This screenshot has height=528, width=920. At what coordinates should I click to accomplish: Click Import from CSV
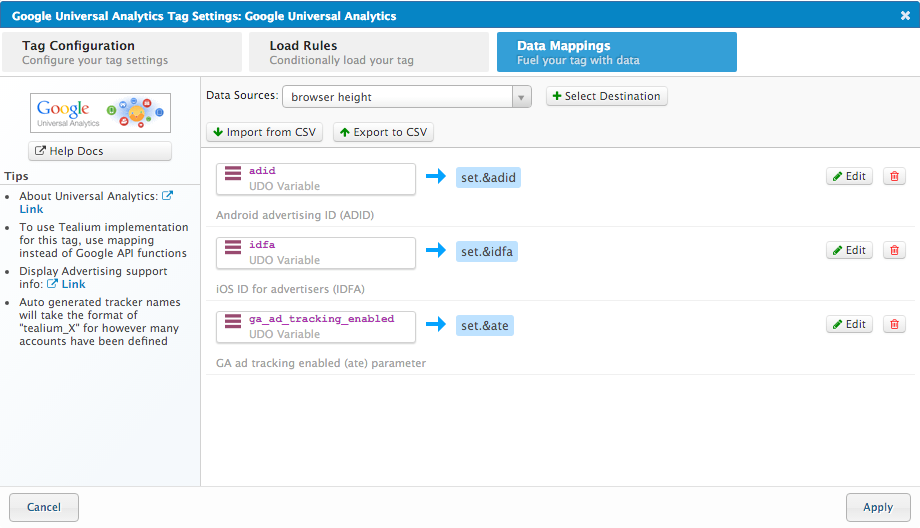[x=264, y=132]
